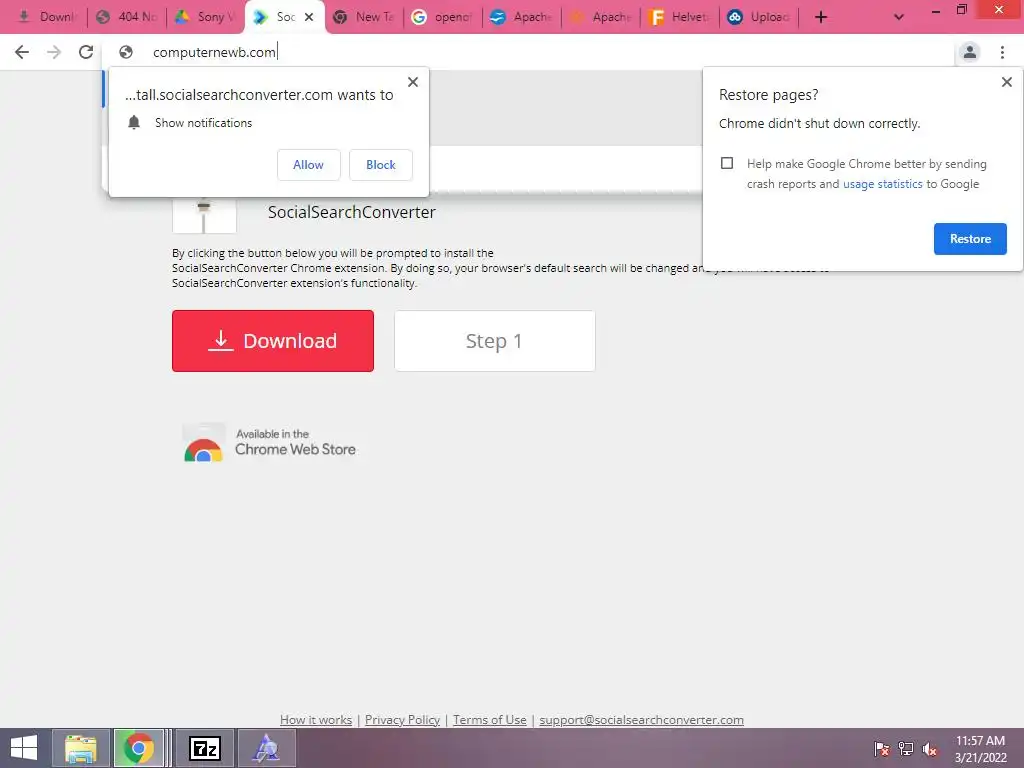Click the Action Center flag tray icon
The height and width of the screenshot is (768, 1024).
882,749
